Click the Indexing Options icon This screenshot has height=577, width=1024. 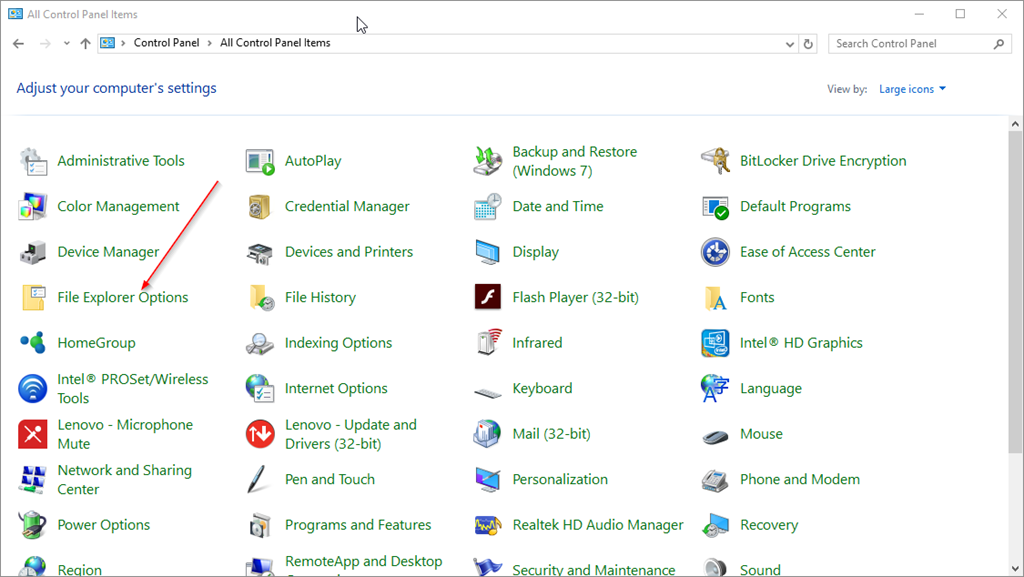pos(260,343)
